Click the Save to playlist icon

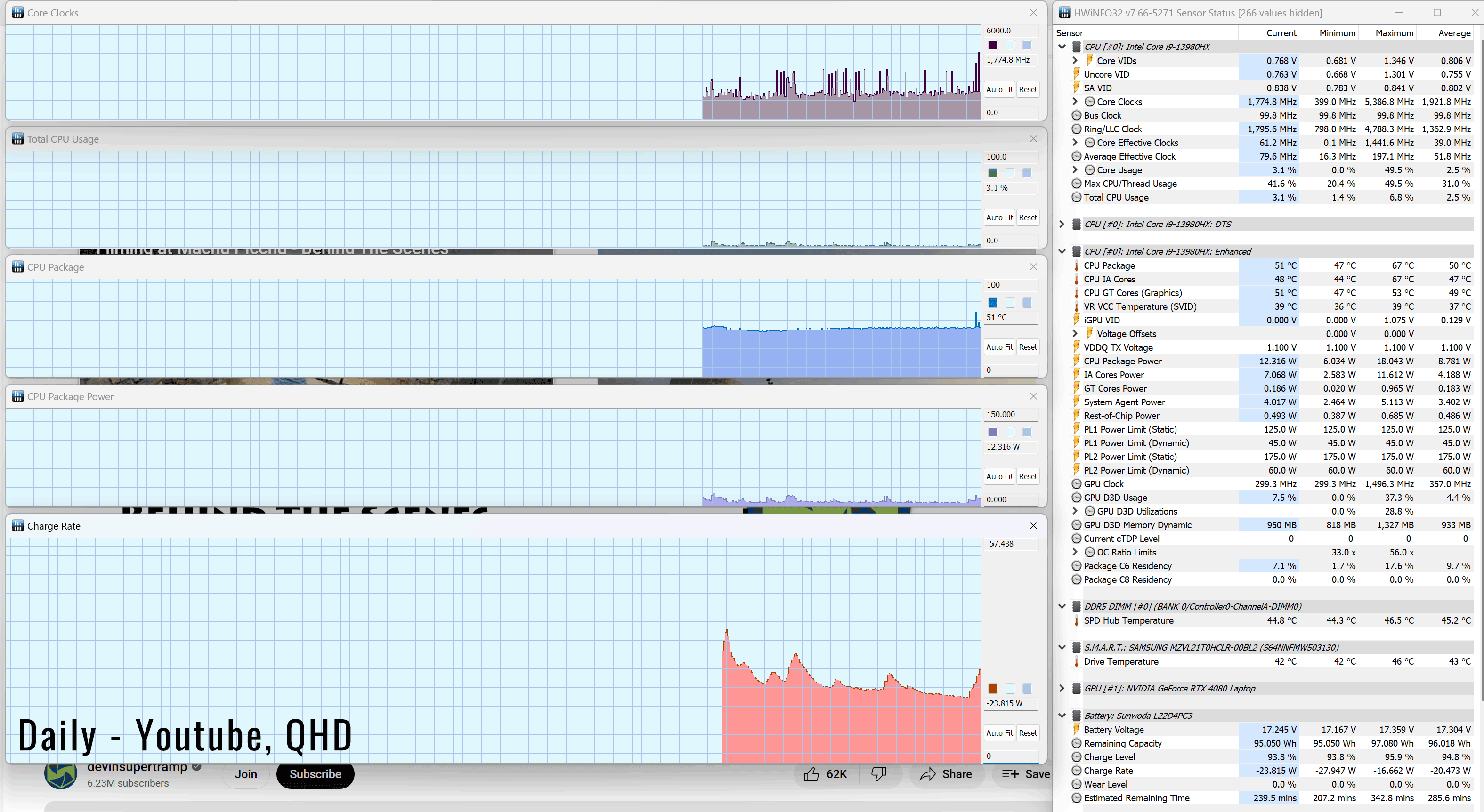click(x=1010, y=774)
